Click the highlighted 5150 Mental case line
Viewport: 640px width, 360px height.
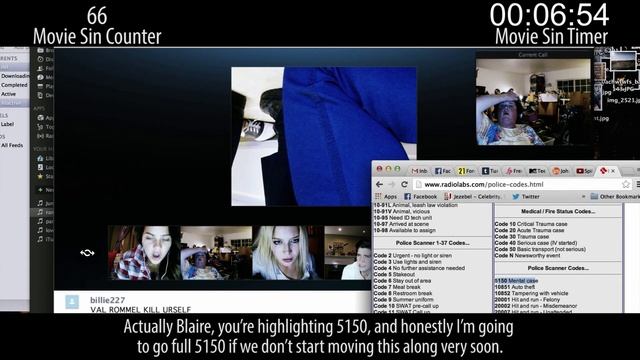pos(516,281)
